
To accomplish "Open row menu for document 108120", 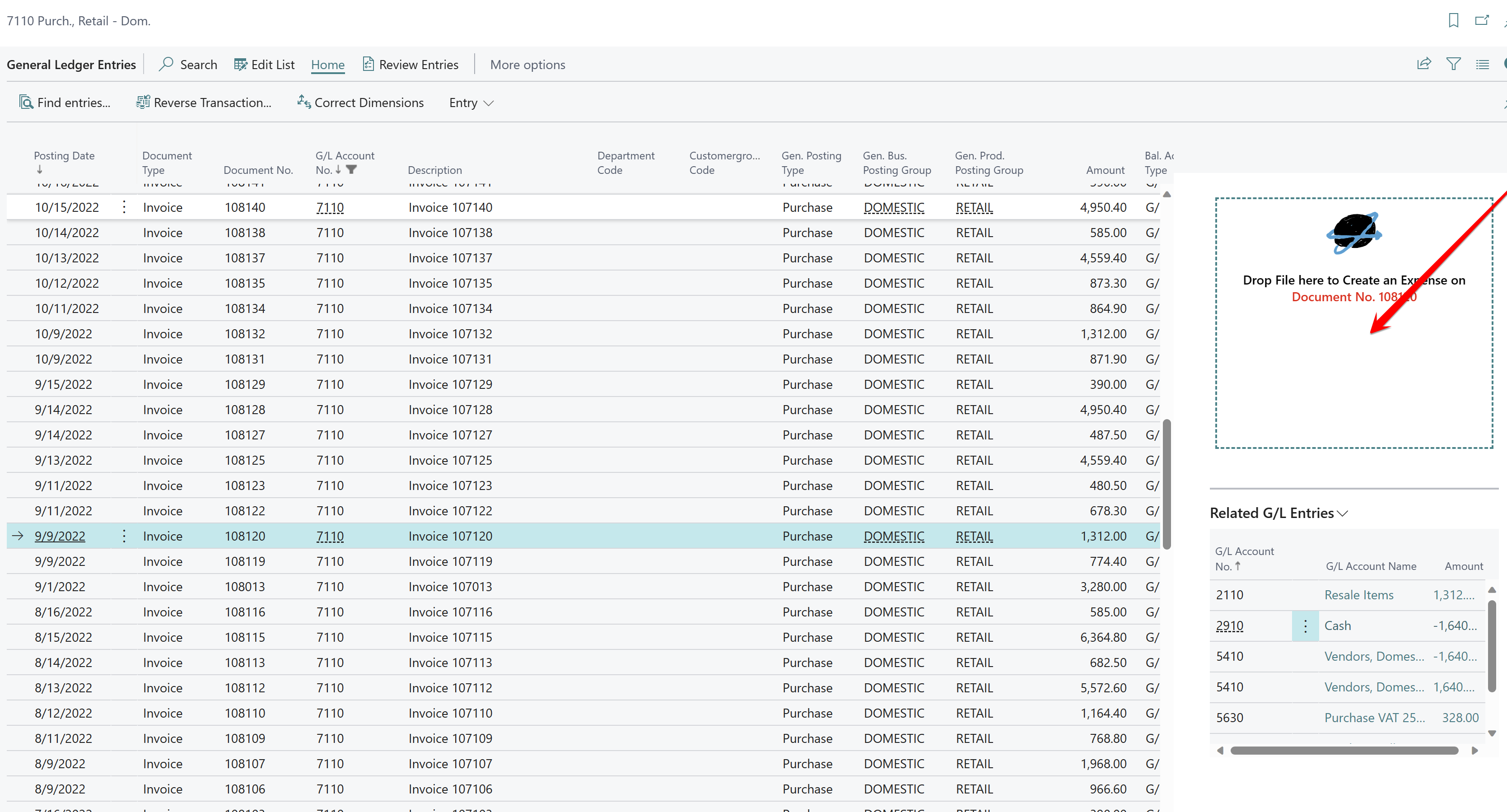I will tap(124, 536).
